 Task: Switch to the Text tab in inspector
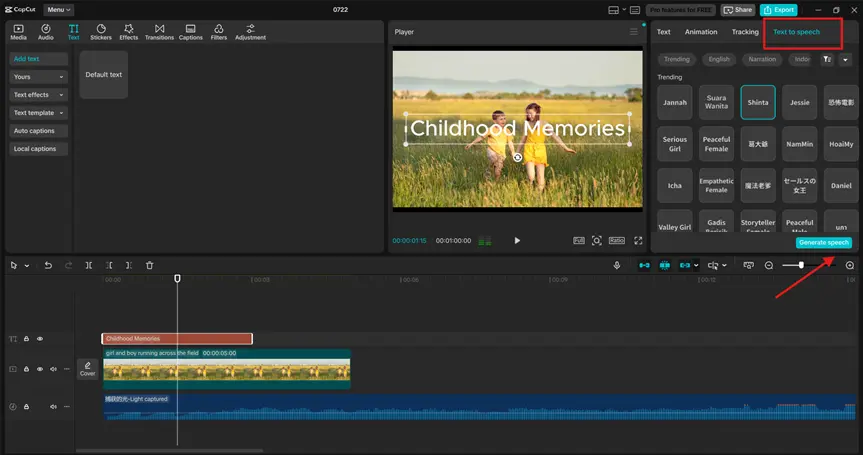point(664,32)
